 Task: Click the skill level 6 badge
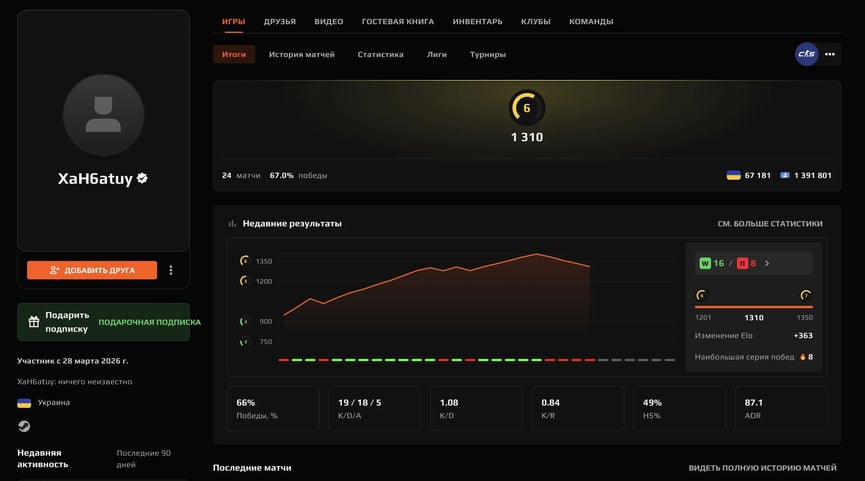click(527, 108)
